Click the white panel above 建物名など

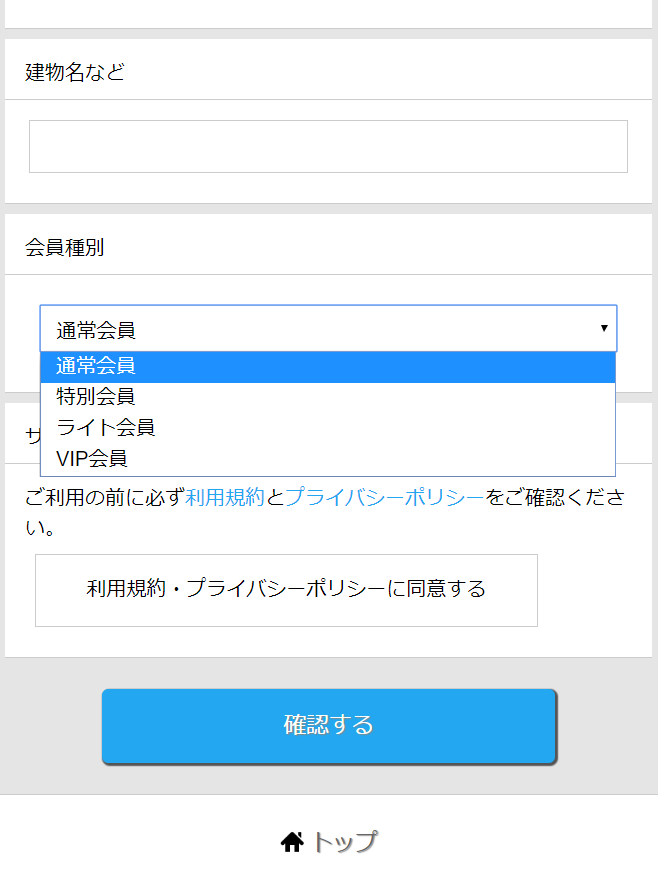pyautogui.click(x=328, y=12)
